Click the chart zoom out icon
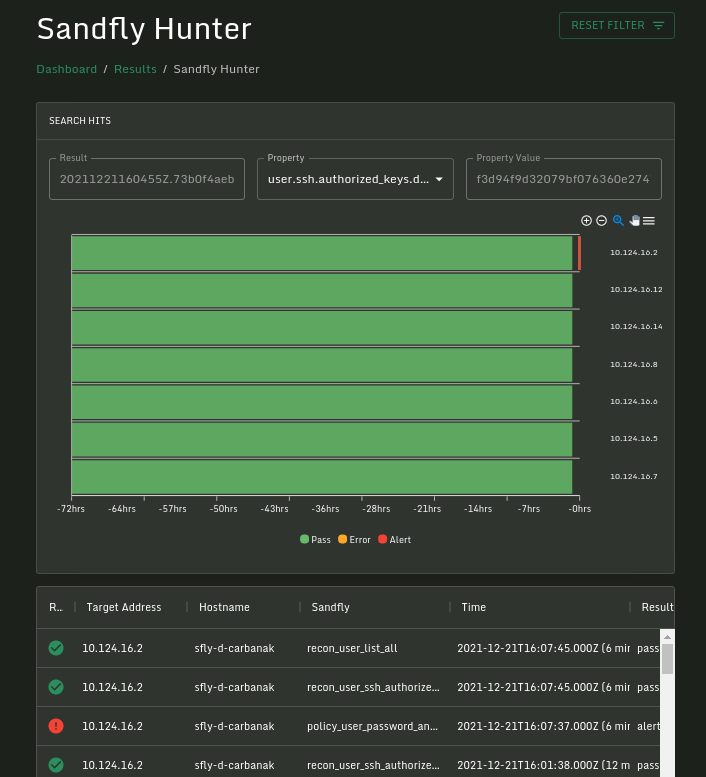 [601, 221]
